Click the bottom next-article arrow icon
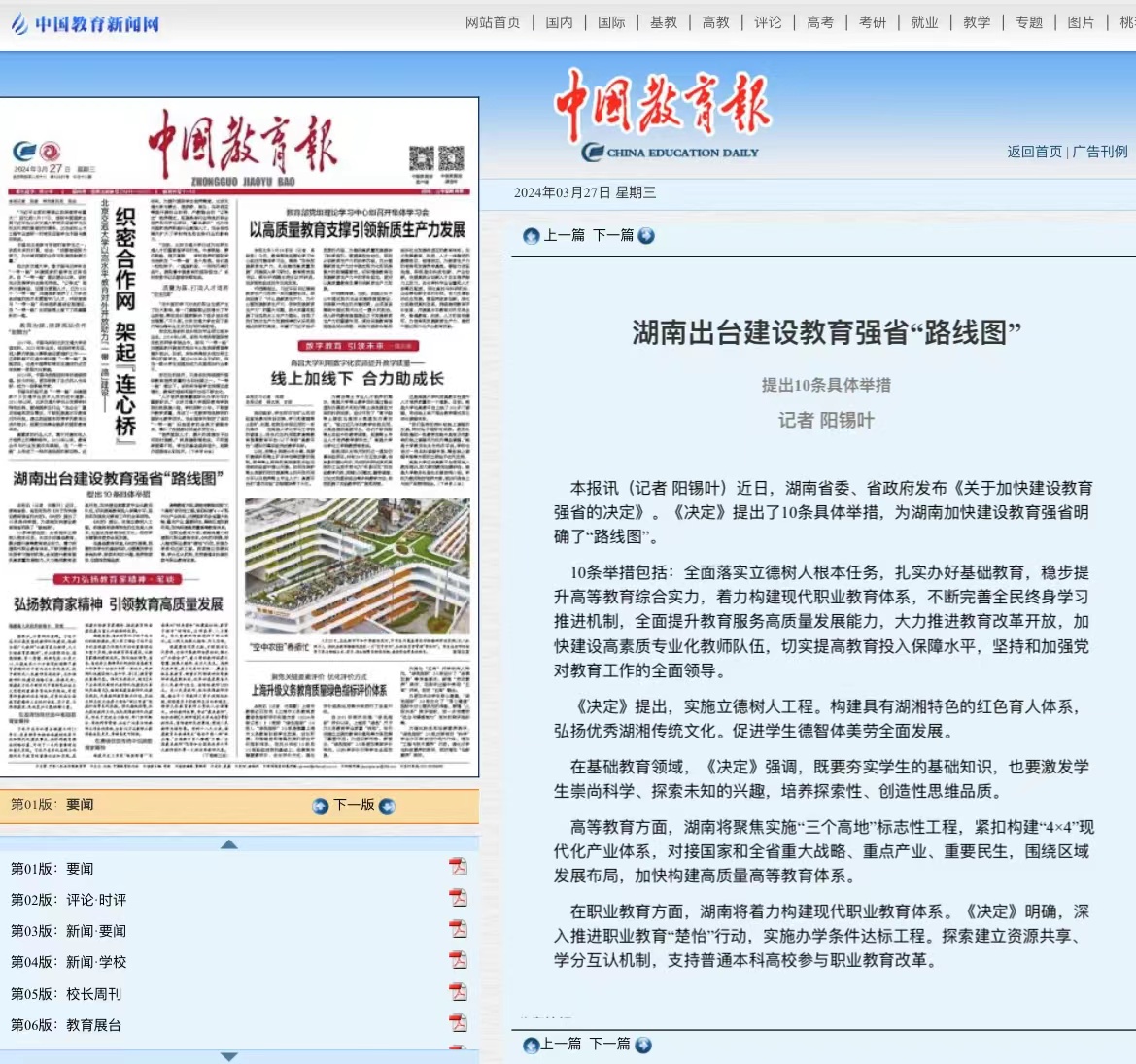Image resolution: width=1136 pixels, height=1064 pixels. pyautogui.click(x=643, y=1045)
